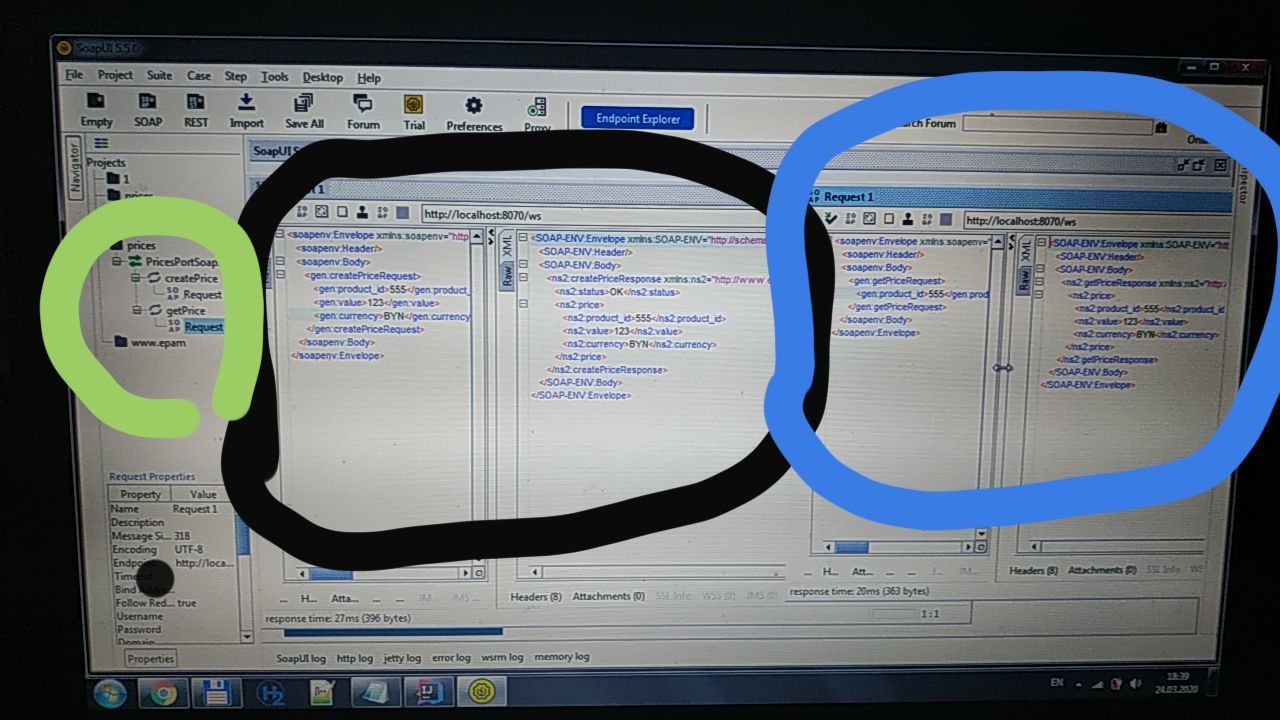Collapse the getPrice operation expander
This screenshot has height=720, width=1280.
137,311
